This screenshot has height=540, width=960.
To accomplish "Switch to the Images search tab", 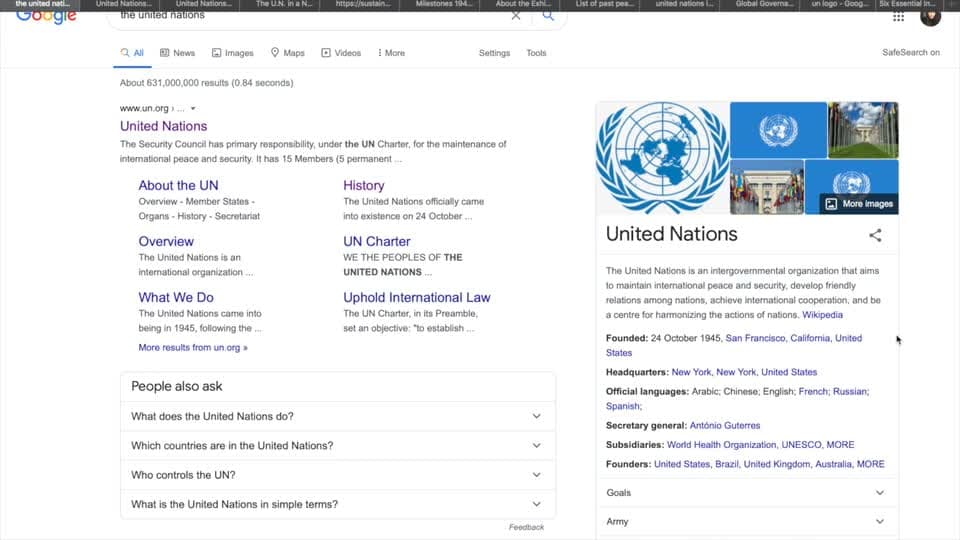I will tap(233, 53).
